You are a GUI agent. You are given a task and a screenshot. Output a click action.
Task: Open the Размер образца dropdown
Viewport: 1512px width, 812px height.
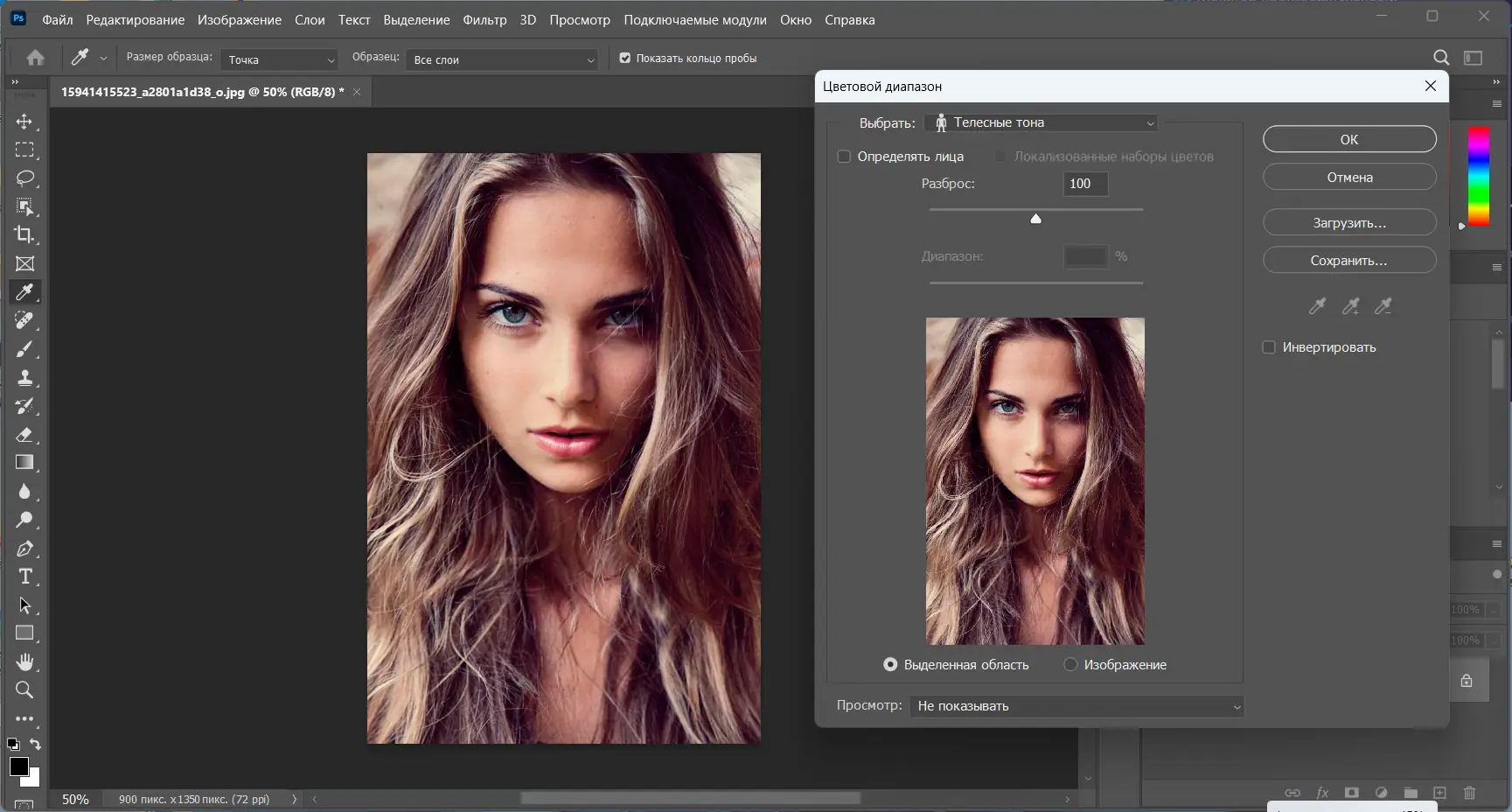279,59
